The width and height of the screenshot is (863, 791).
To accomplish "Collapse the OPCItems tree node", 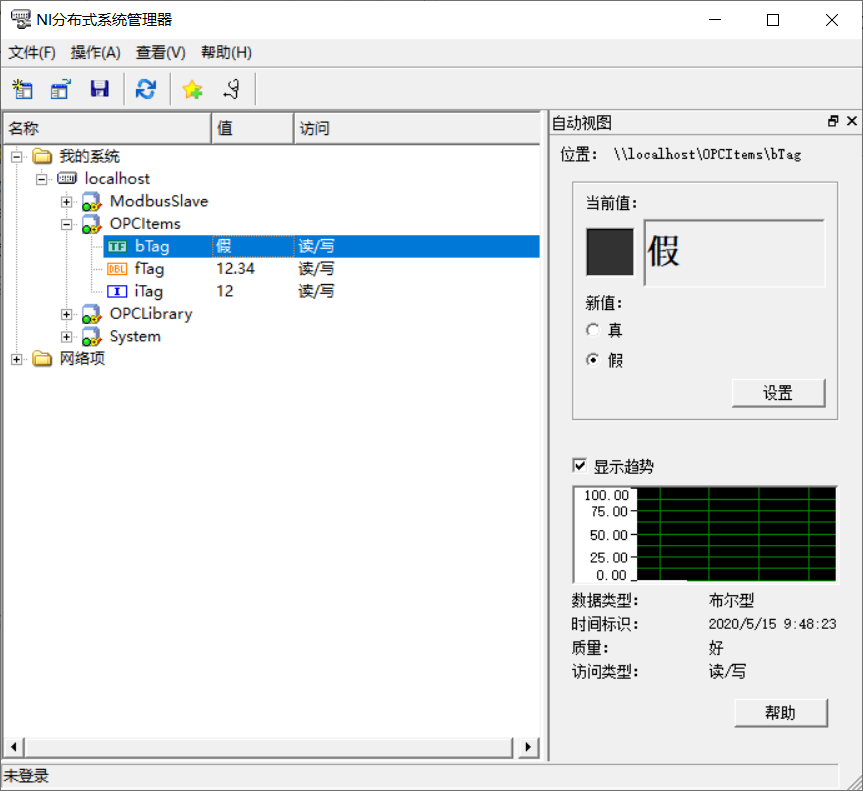I will pos(67,224).
